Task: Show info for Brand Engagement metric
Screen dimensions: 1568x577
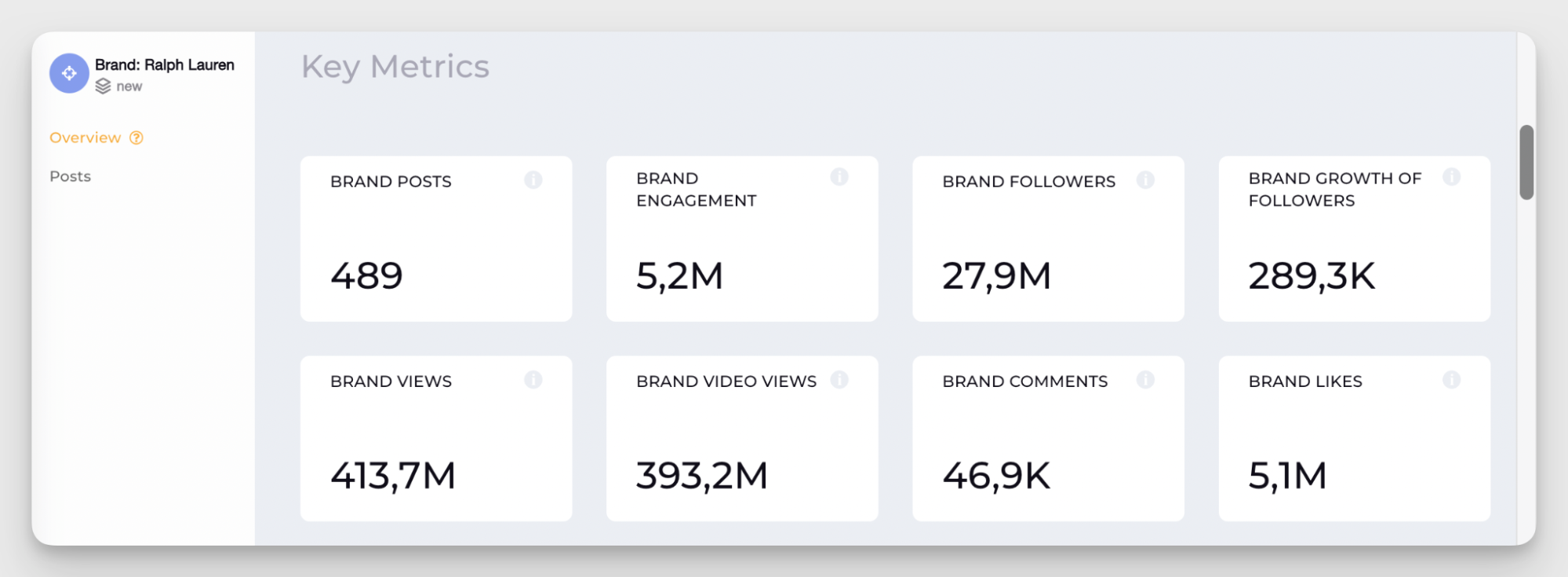Action: (x=839, y=177)
